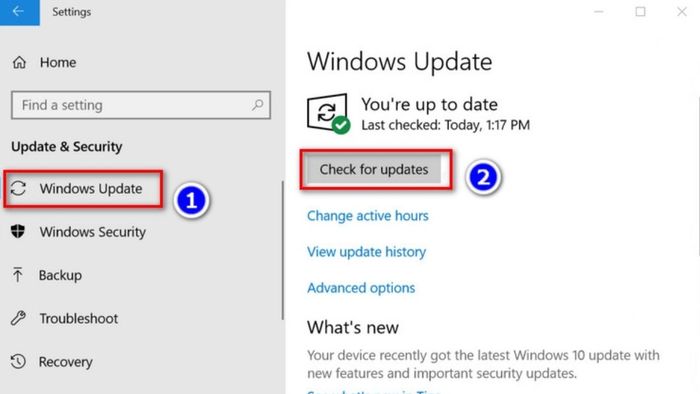This screenshot has height=394, width=700.
Task: Click the search magnifier icon
Action: click(x=258, y=105)
